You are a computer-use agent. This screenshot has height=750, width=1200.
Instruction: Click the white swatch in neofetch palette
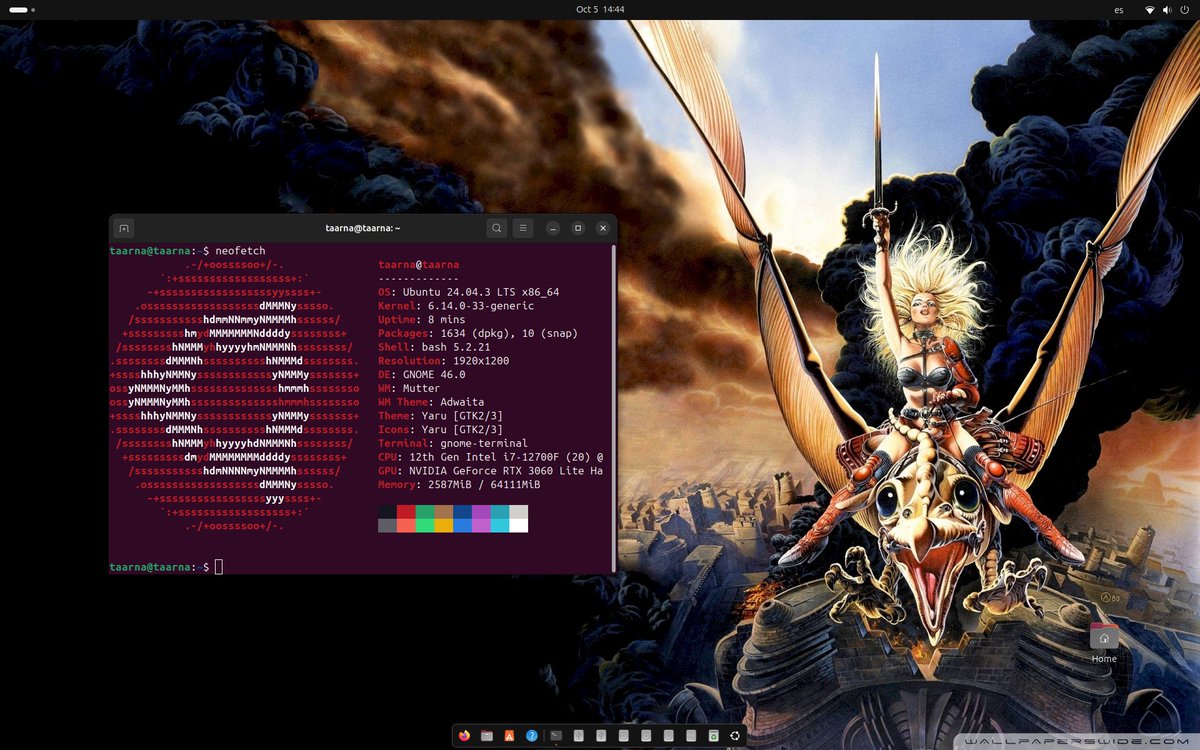518,525
